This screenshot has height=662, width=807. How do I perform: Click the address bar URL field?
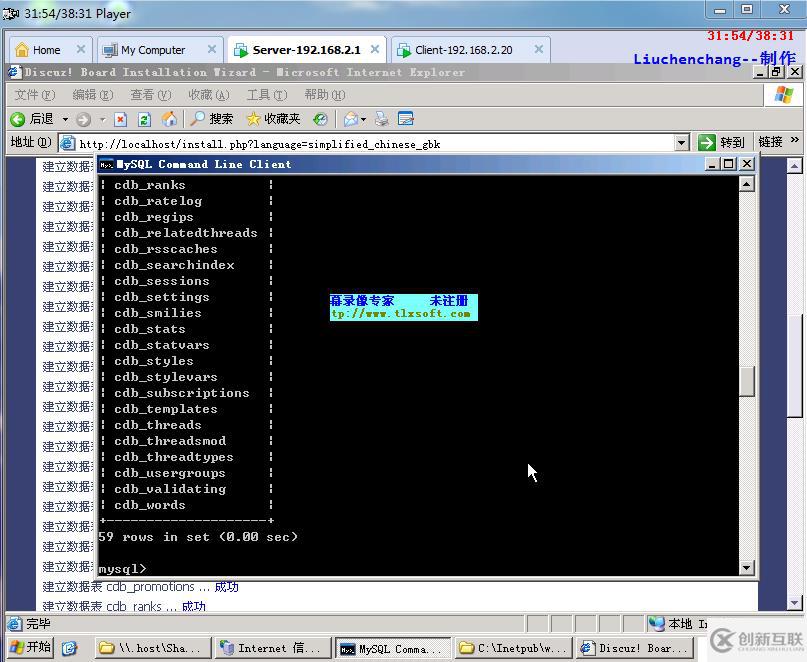tap(376, 144)
